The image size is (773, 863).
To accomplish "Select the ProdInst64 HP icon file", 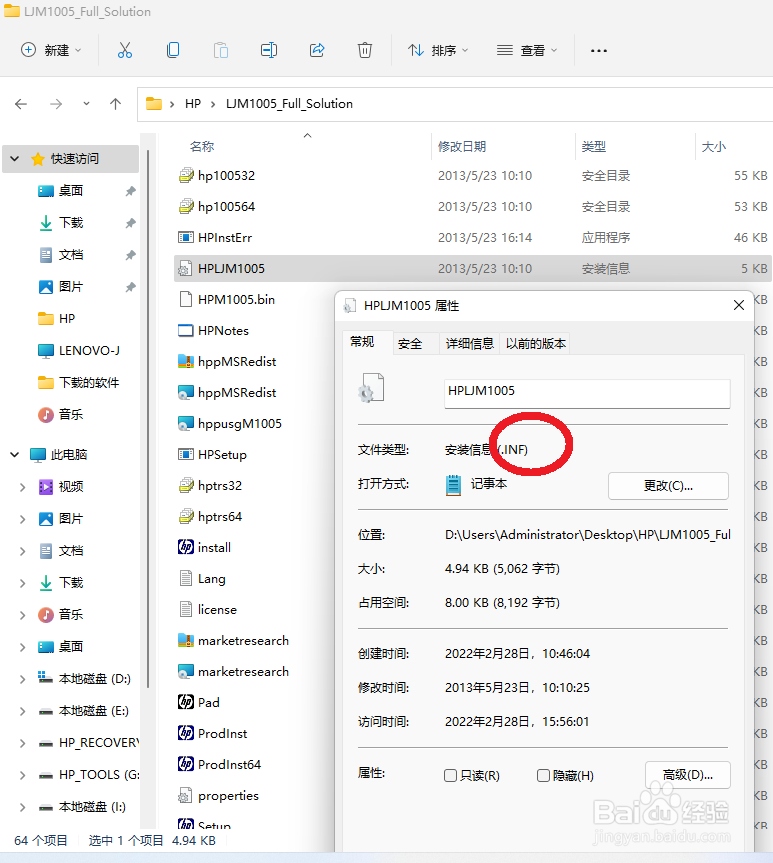I will pos(186,764).
